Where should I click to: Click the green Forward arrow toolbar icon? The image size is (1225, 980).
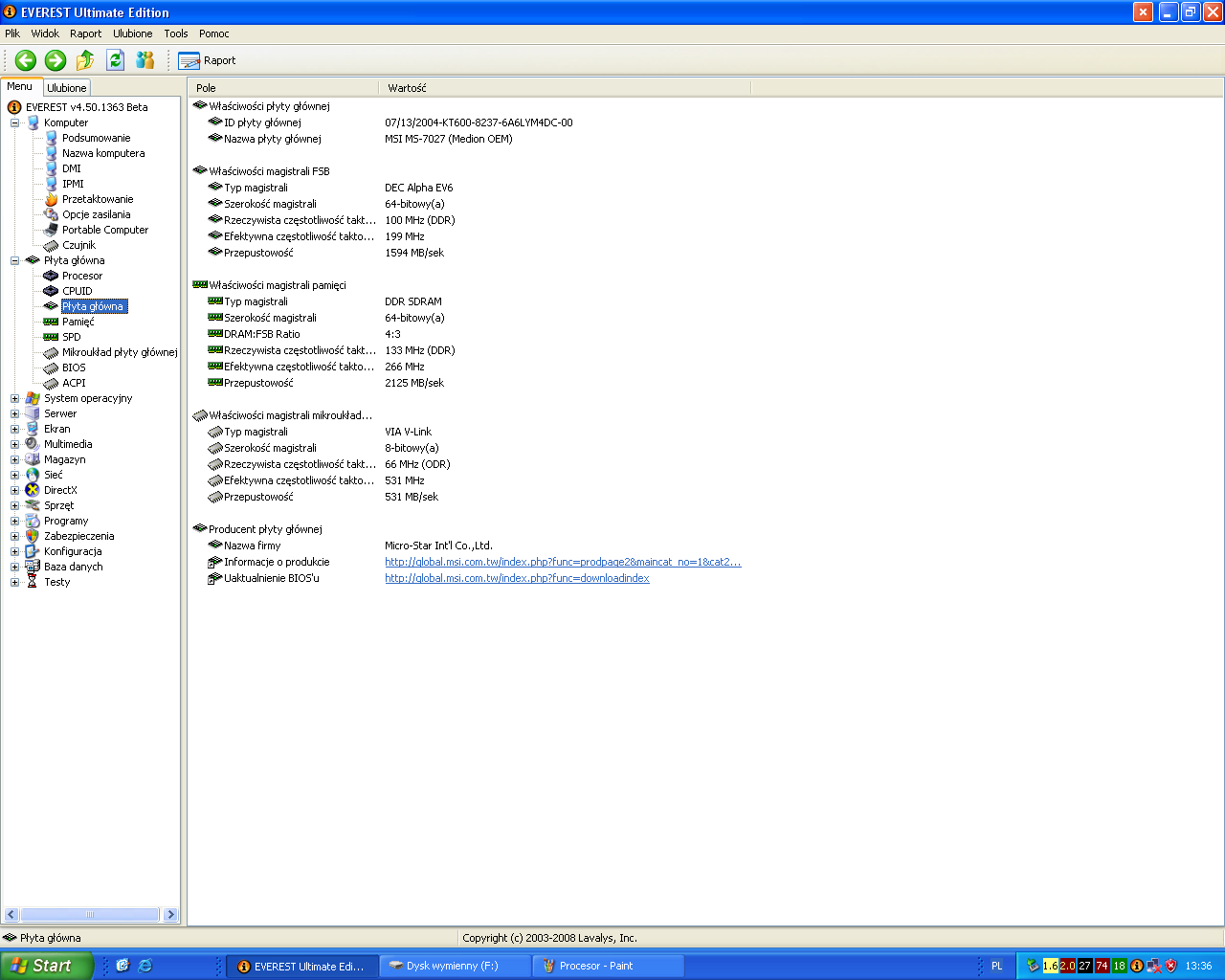tap(56, 60)
